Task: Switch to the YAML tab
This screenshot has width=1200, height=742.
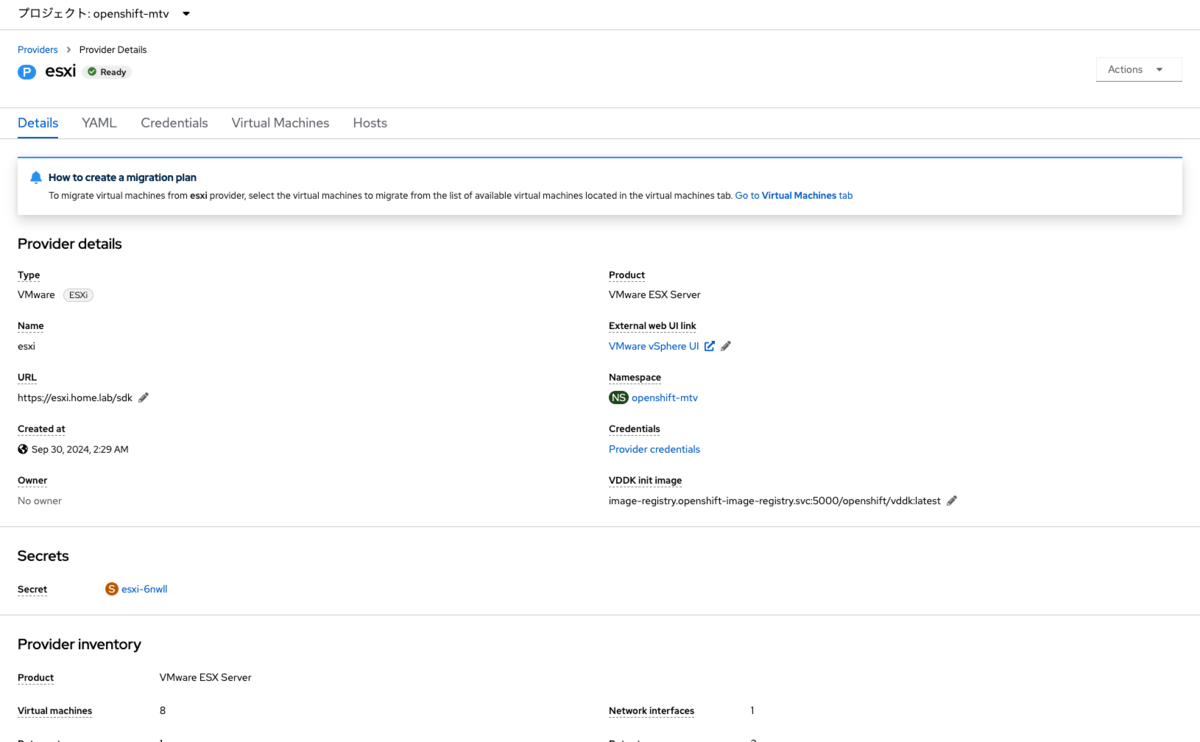Action: point(99,123)
